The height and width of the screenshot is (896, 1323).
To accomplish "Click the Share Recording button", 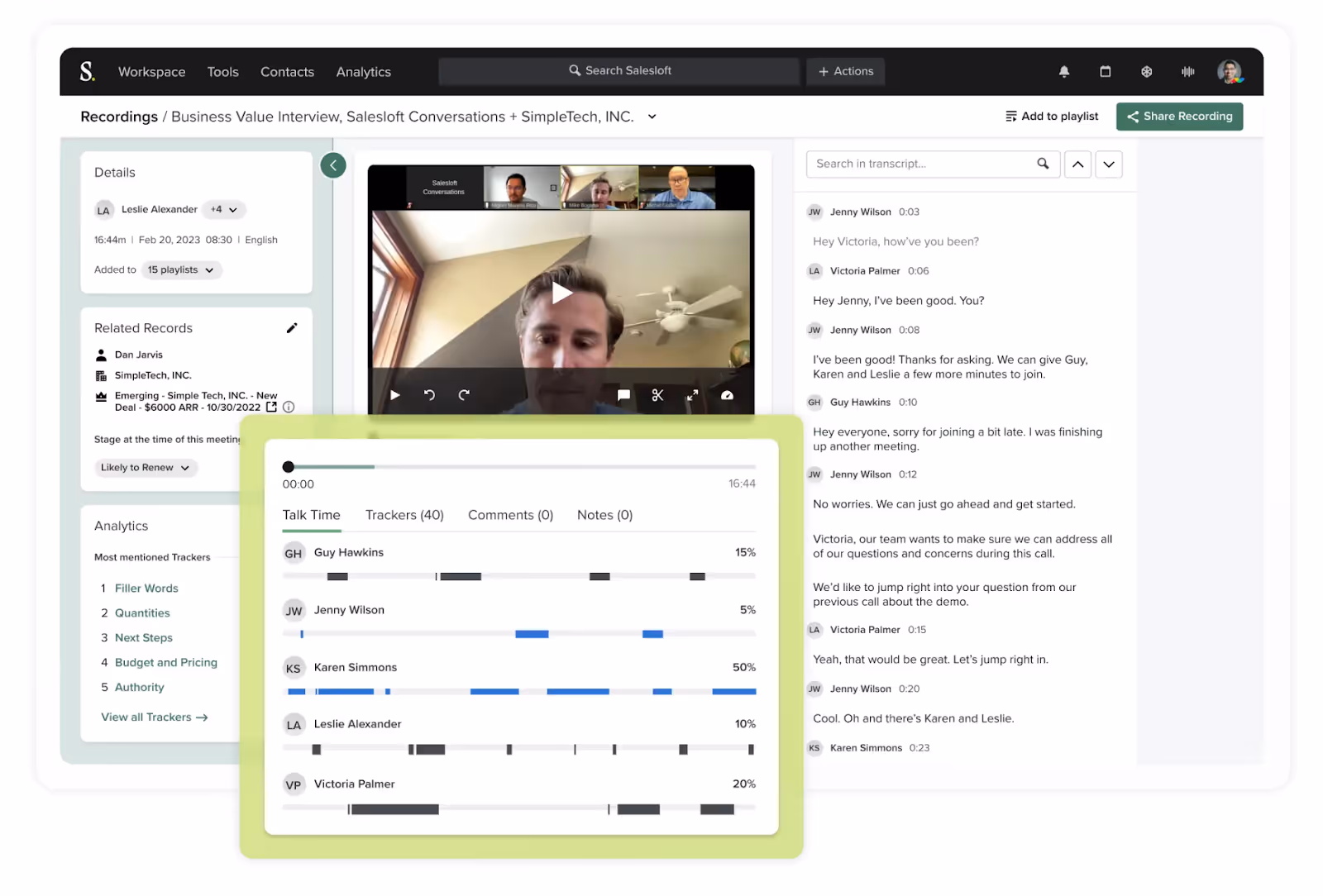I will coord(1179,117).
